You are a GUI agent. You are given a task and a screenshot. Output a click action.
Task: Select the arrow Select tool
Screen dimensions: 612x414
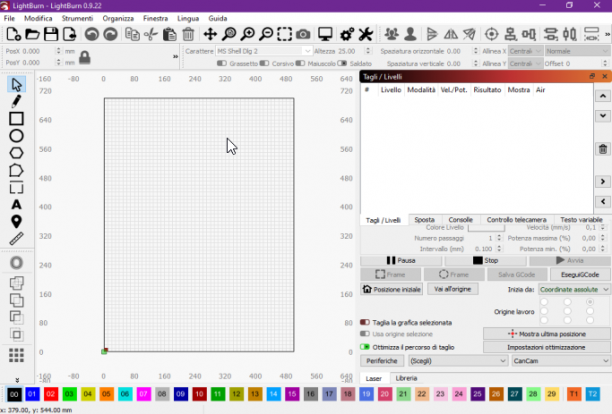16,84
